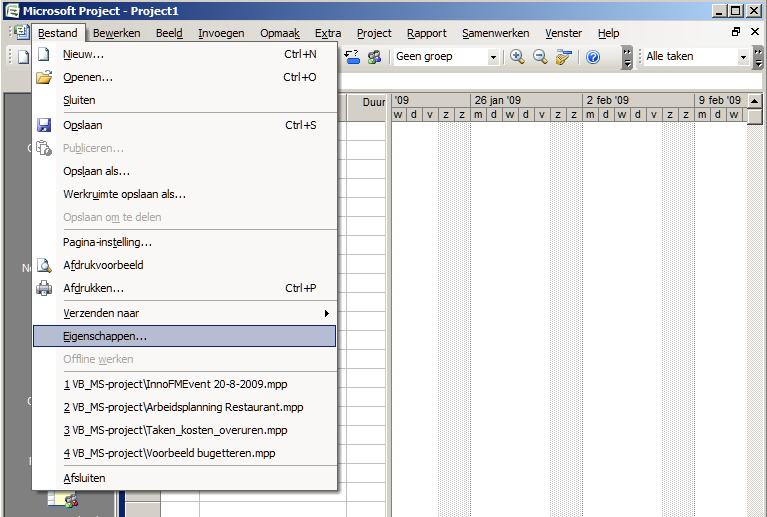Open recent file Voorbeeld bugetteren.mpp
Image resolution: width=767 pixels, height=517 pixels.
click(184, 453)
